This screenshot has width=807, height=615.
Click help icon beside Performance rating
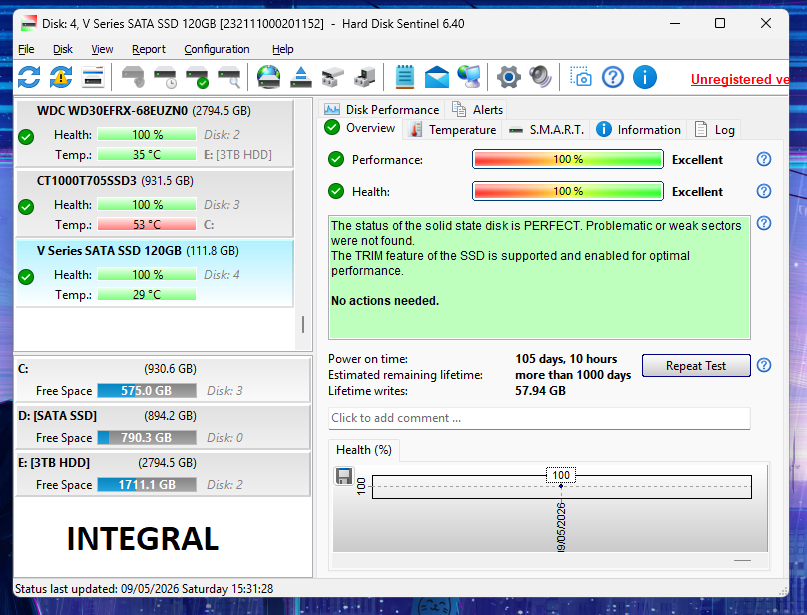pos(764,159)
